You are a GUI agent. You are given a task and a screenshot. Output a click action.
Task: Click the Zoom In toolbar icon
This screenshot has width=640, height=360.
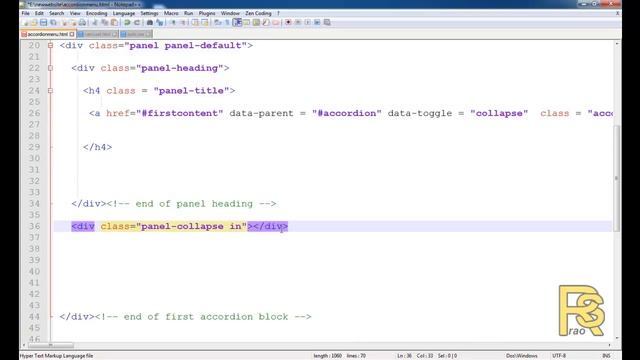173,22
